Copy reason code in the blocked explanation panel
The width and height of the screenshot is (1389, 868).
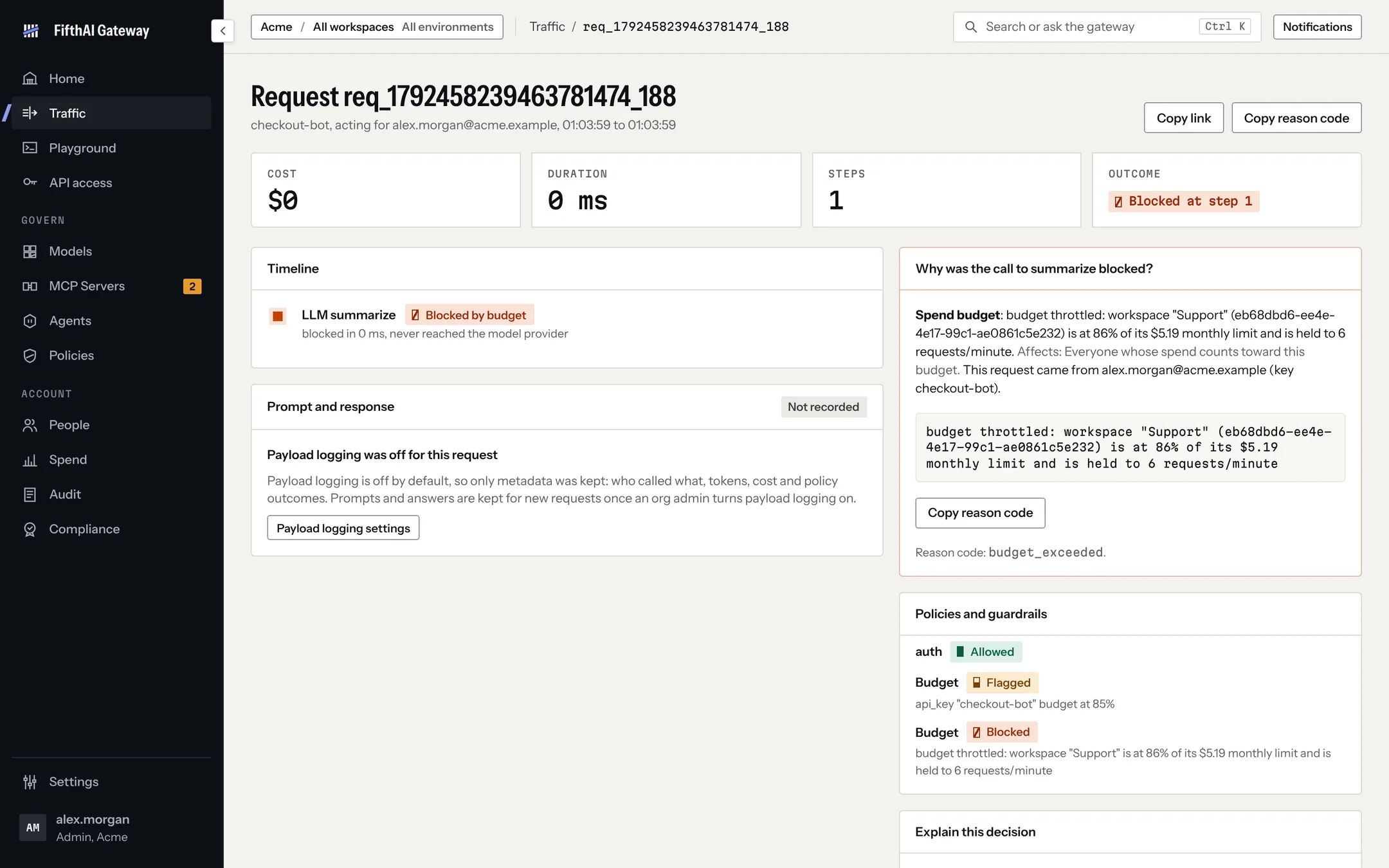pyautogui.click(x=980, y=512)
